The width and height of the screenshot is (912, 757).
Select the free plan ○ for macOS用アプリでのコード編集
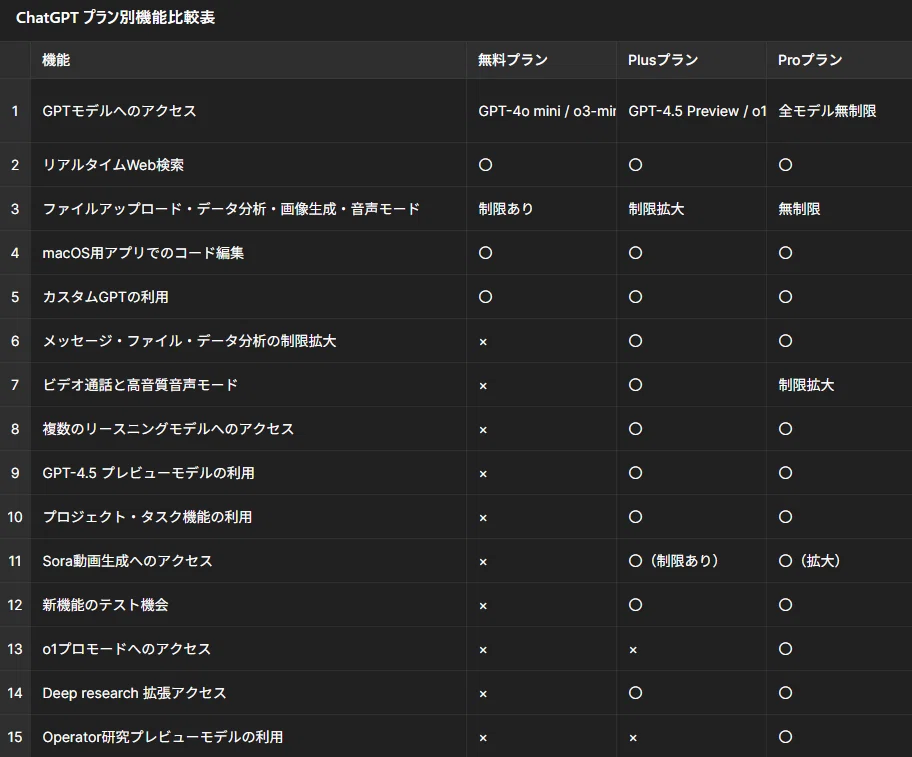coord(485,253)
